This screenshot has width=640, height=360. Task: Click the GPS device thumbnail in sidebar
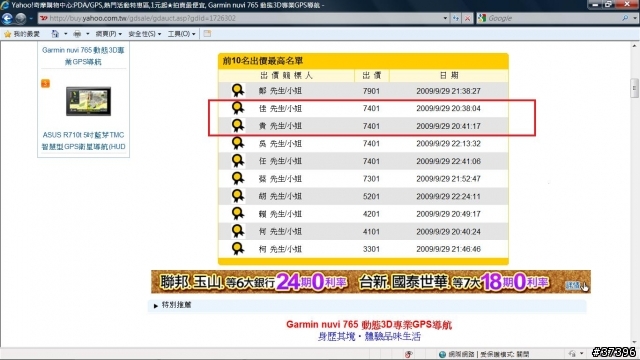(x=89, y=101)
